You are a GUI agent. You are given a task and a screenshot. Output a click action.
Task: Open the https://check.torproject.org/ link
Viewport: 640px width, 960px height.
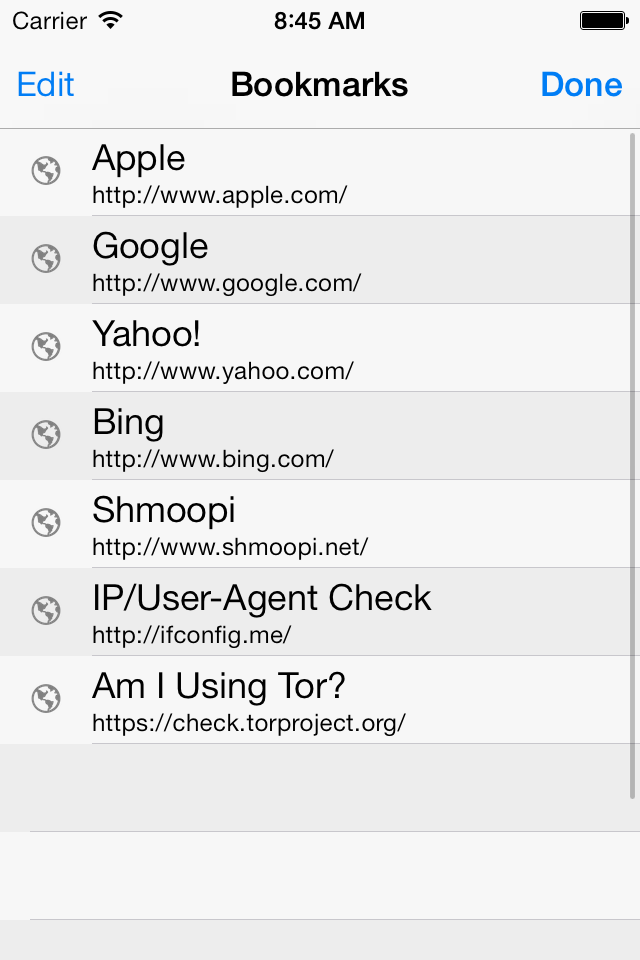coord(249,723)
